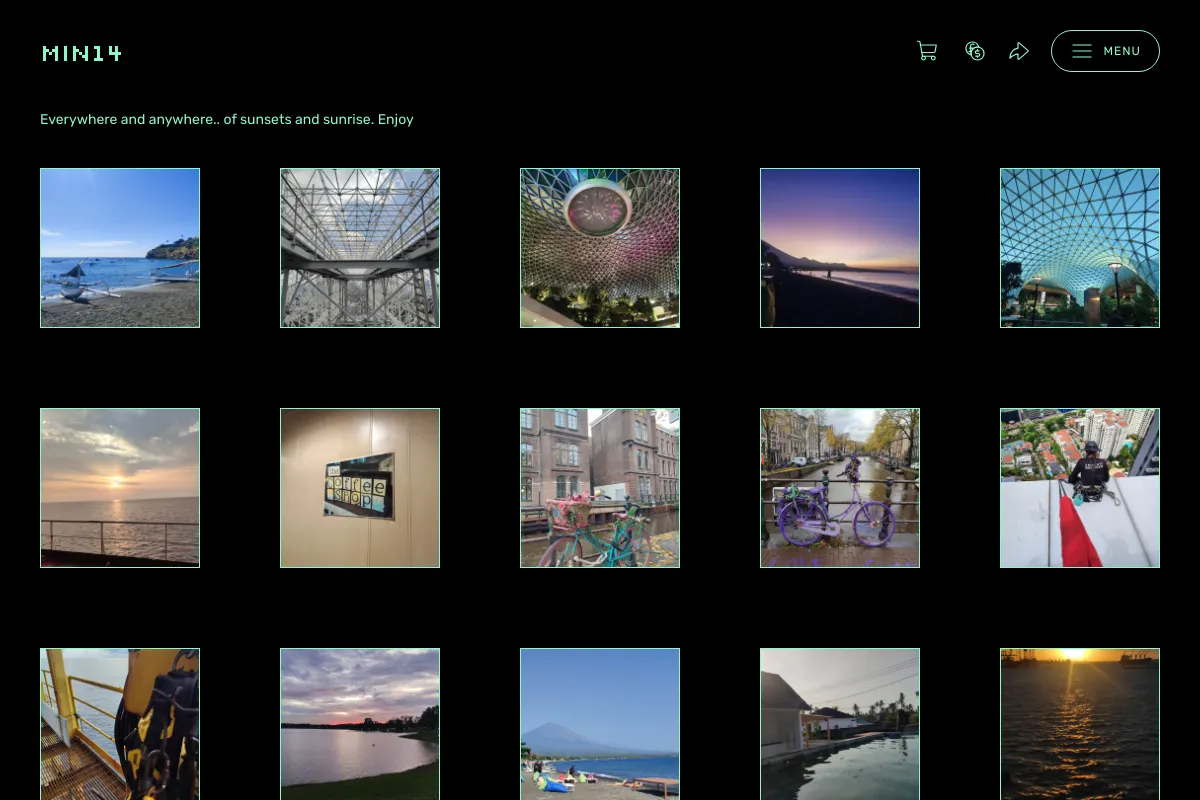The height and width of the screenshot is (800, 1200).
Task: Open the Coffee Shop sign photo
Action: [360, 488]
